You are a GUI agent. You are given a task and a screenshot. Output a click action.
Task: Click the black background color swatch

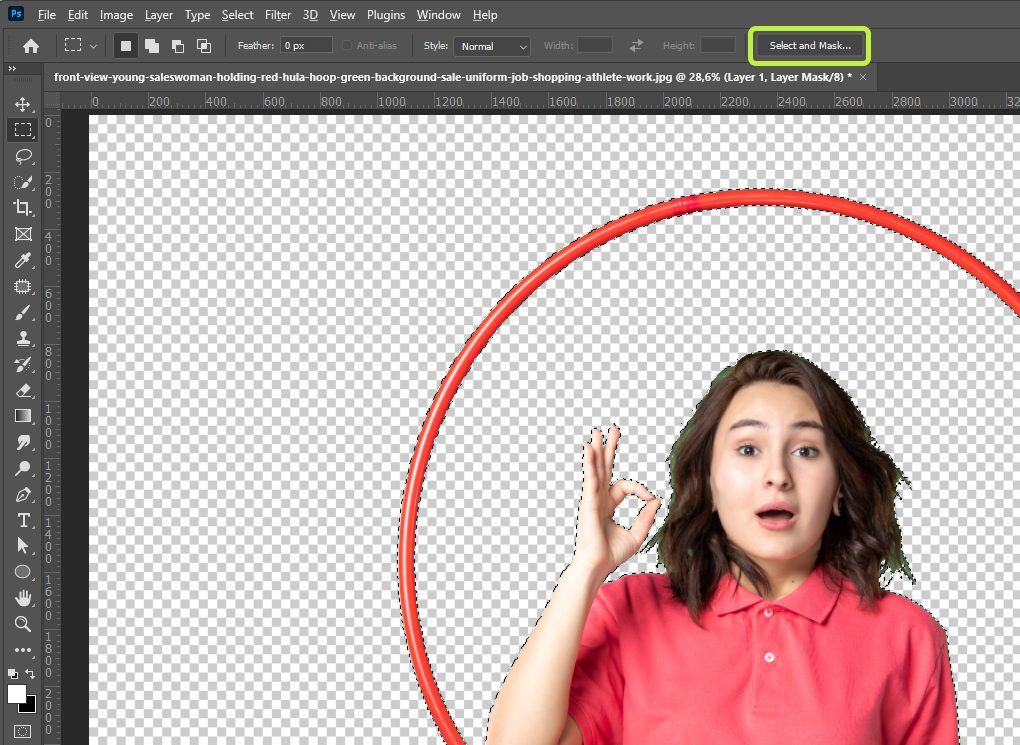(x=31, y=707)
